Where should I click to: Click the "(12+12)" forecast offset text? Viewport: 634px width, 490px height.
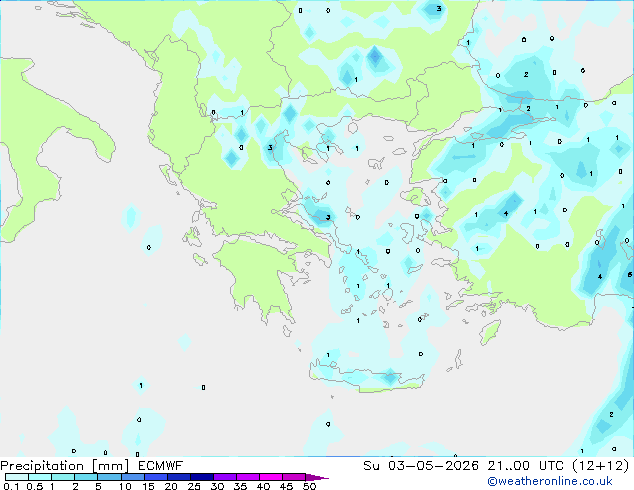(601, 466)
